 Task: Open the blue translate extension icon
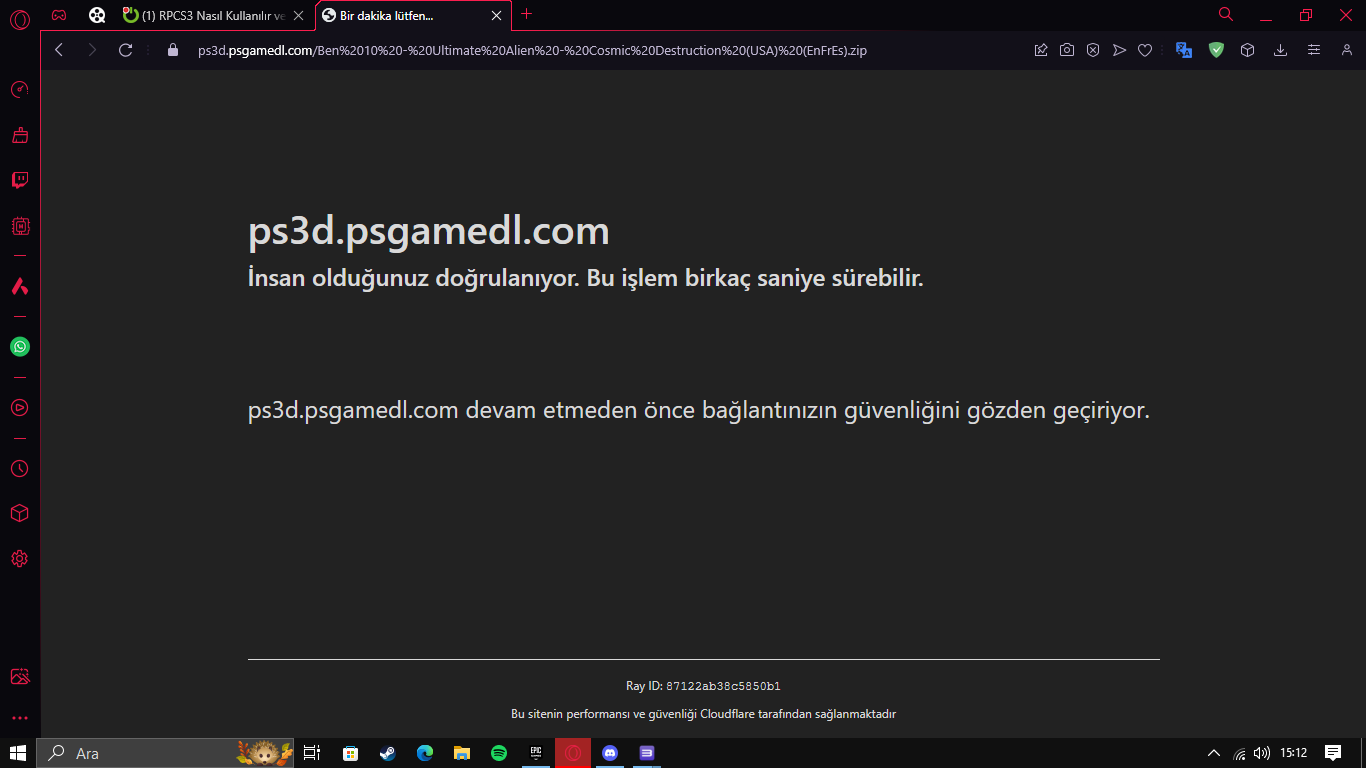pyautogui.click(x=1184, y=50)
